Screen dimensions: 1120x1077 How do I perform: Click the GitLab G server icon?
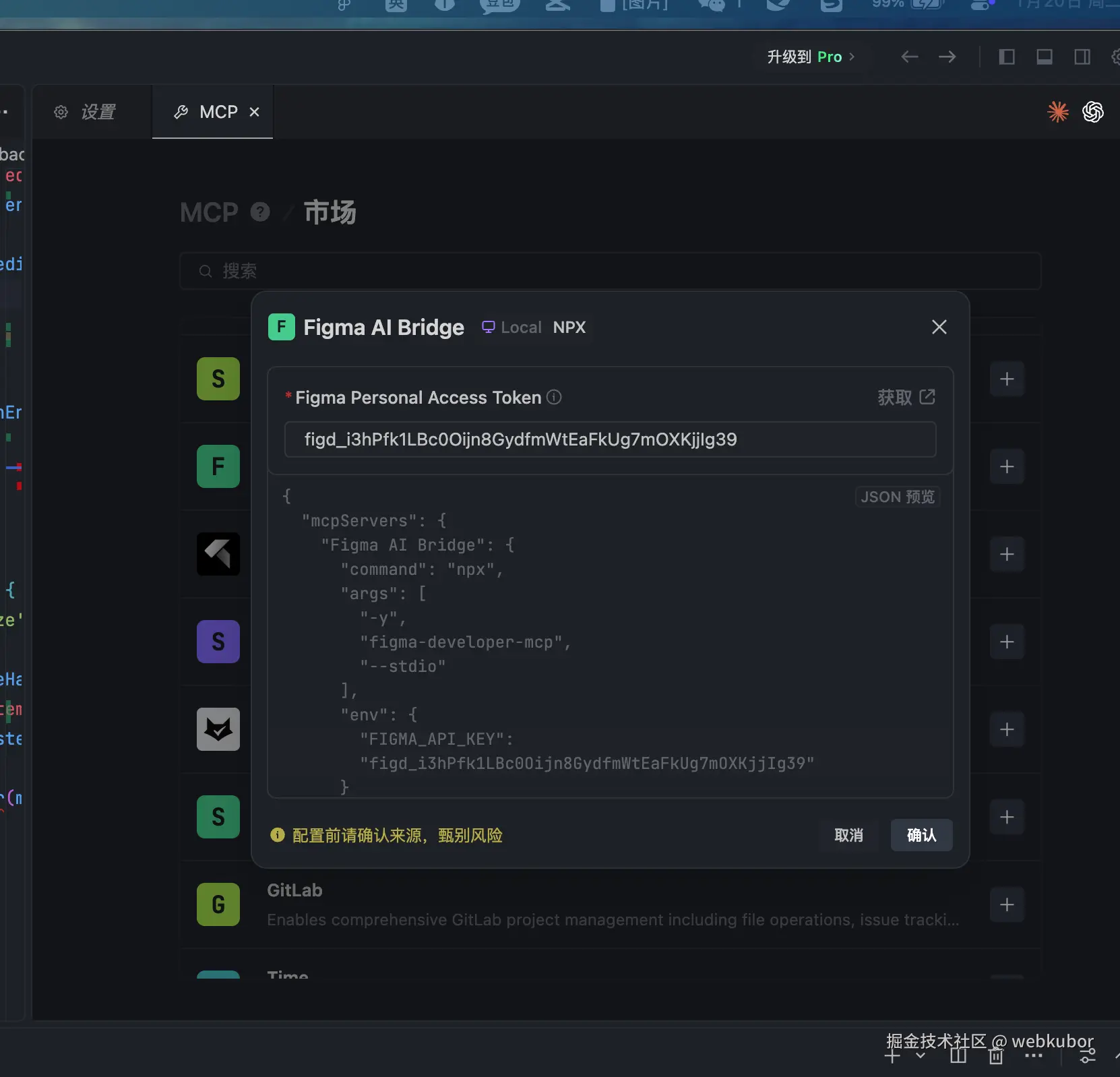(218, 904)
